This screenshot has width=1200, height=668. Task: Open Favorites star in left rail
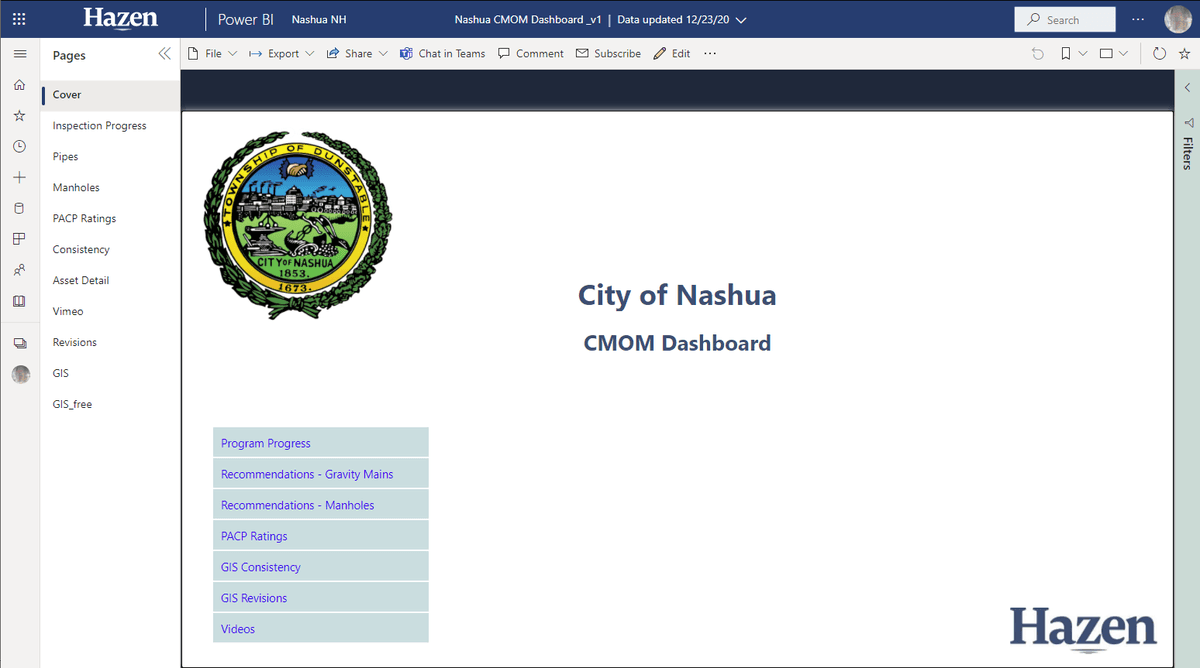pos(19,116)
